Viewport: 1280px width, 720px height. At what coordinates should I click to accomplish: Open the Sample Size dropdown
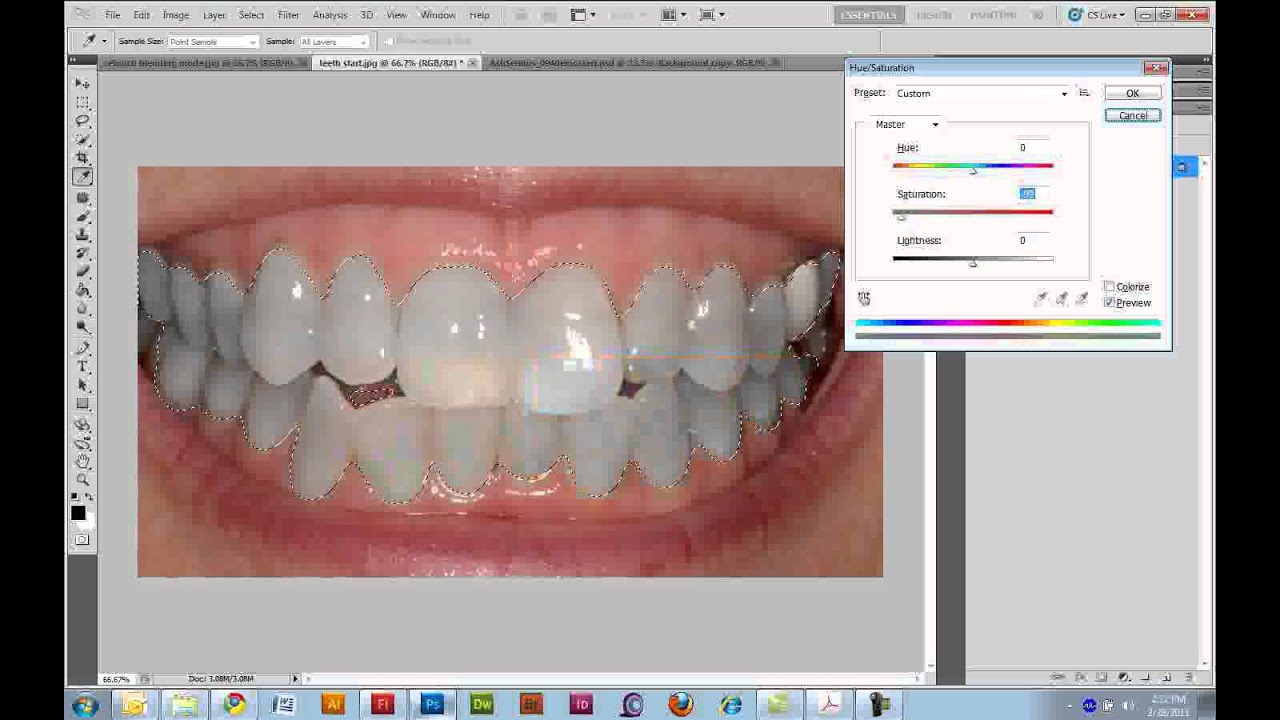pyautogui.click(x=213, y=42)
